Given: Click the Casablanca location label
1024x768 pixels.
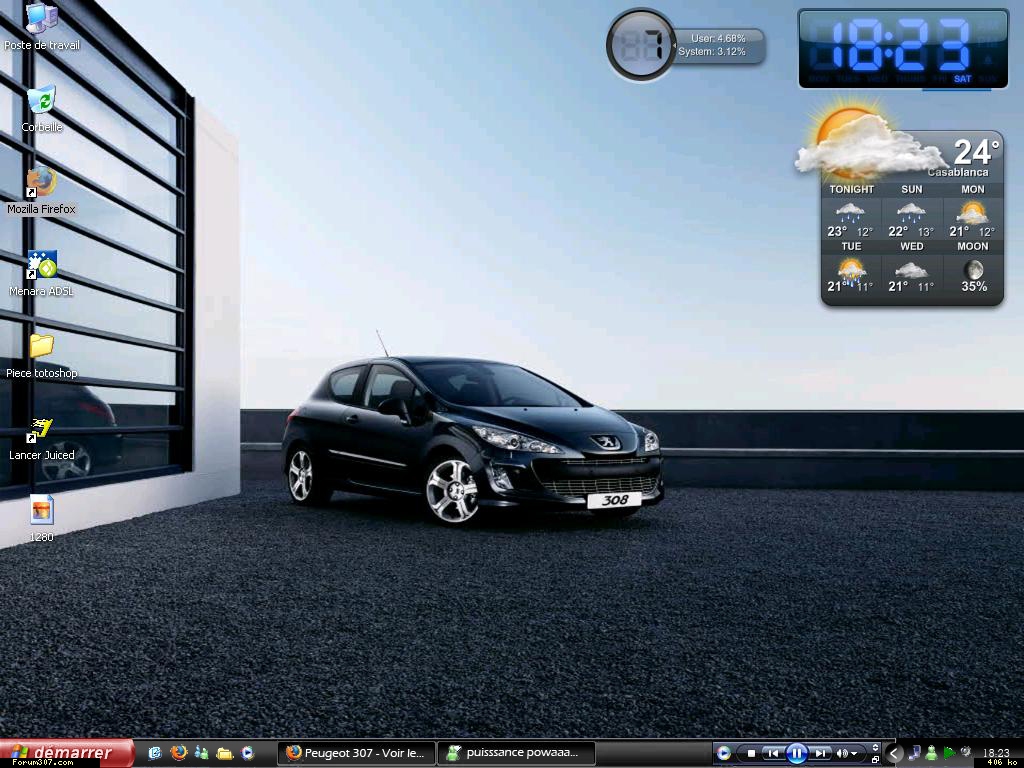Looking at the screenshot, I should (958, 172).
